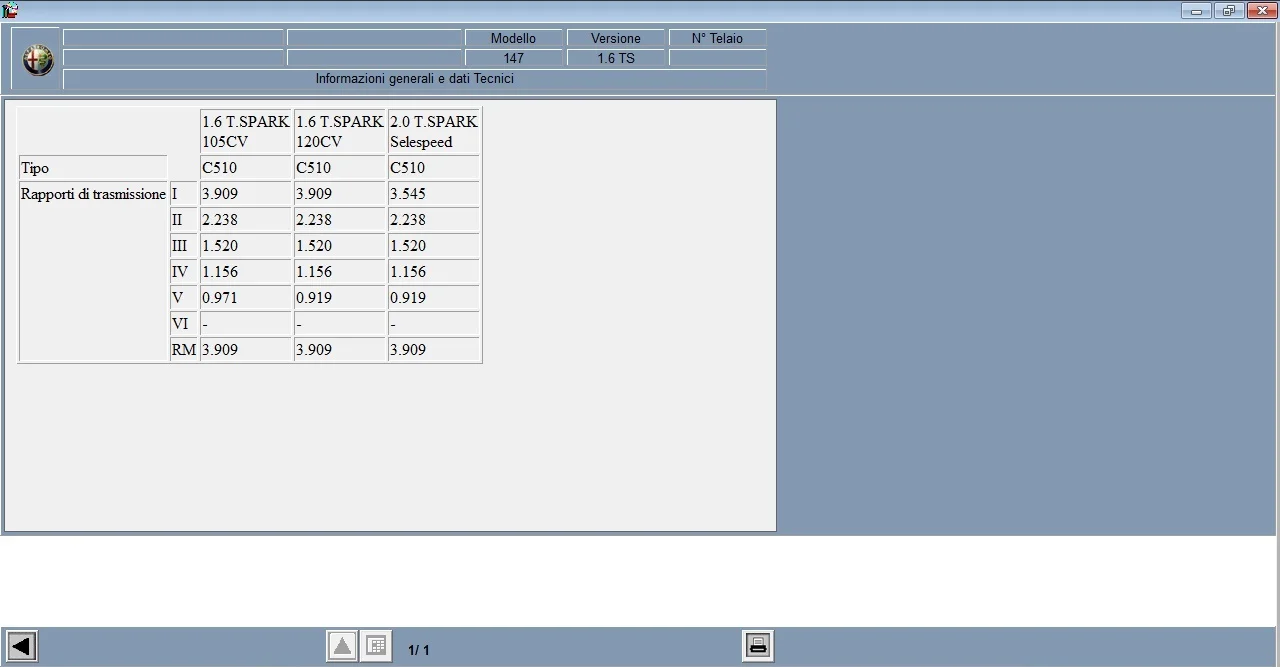Screen dimensions: 1280x667
Task: Select column header 1.6 T.SPARK 105CV
Action: [246, 131]
